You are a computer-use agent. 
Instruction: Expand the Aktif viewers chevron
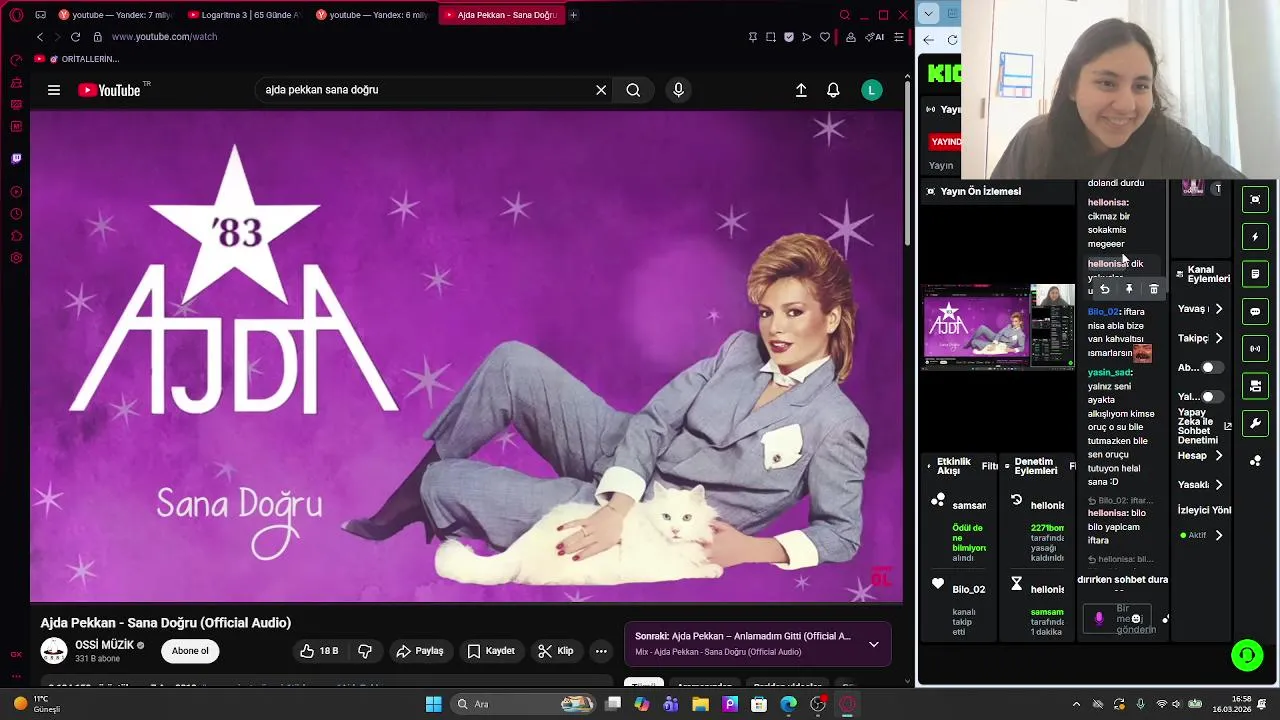(x=1218, y=535)
